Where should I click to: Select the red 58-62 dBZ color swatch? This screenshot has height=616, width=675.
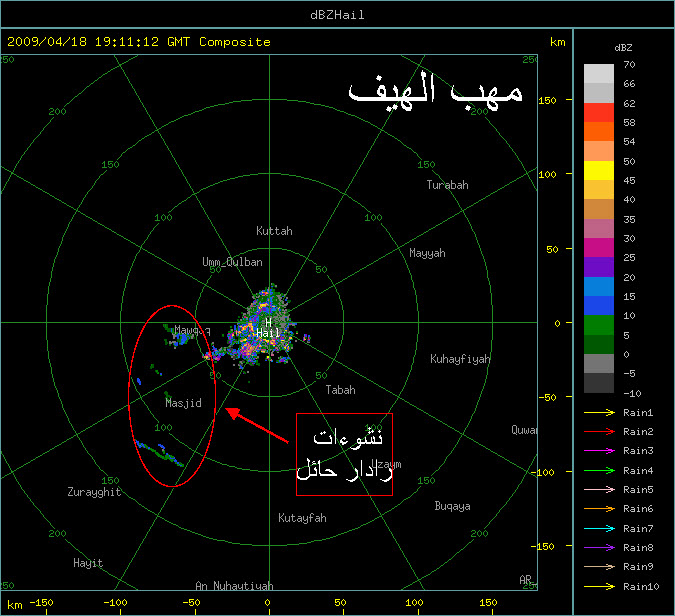click(599, 112)
